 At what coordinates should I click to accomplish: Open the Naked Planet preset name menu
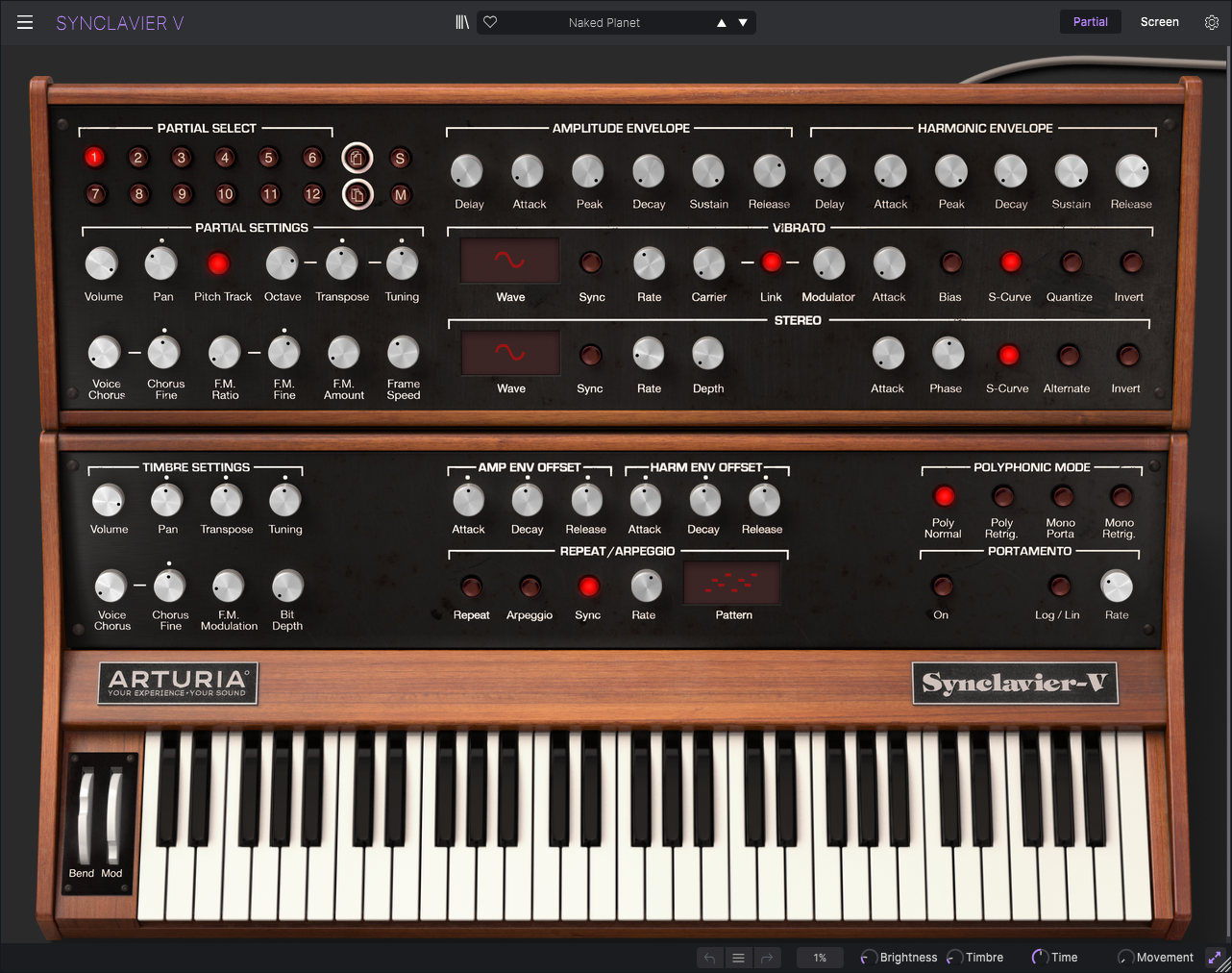pos(604,23)
